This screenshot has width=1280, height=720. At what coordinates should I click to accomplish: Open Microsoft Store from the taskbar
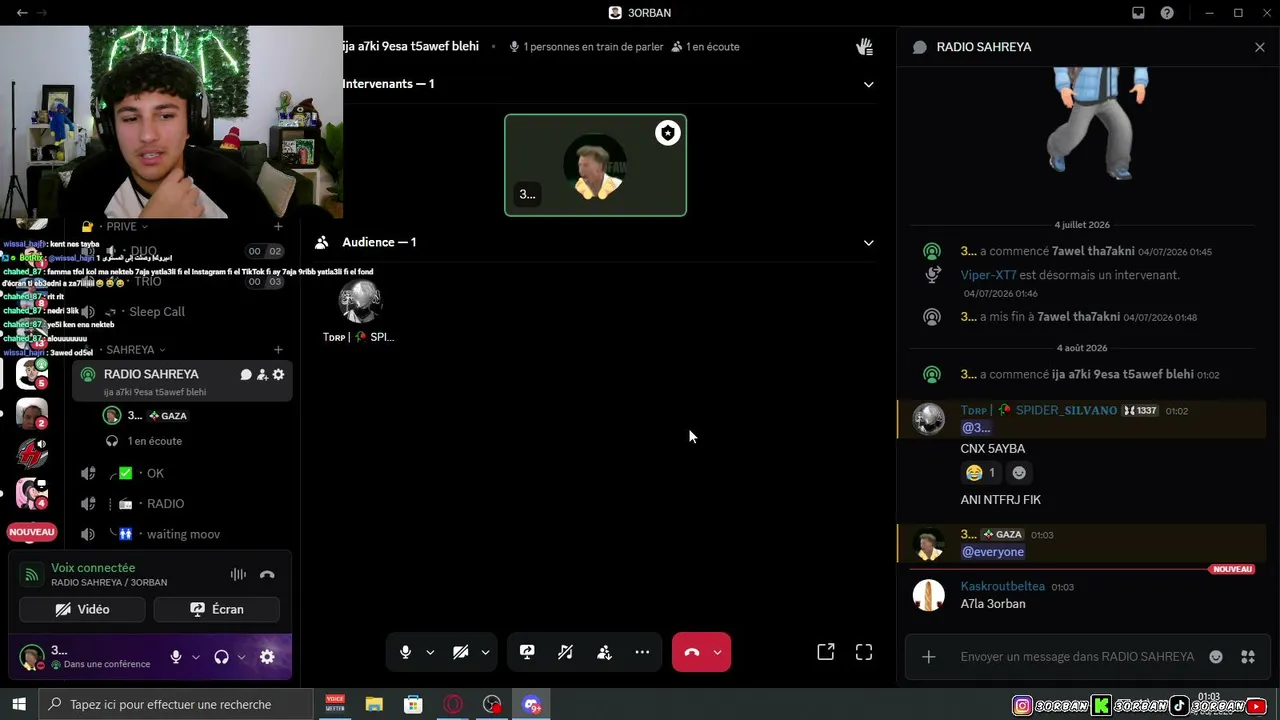(x=413, y=704)
